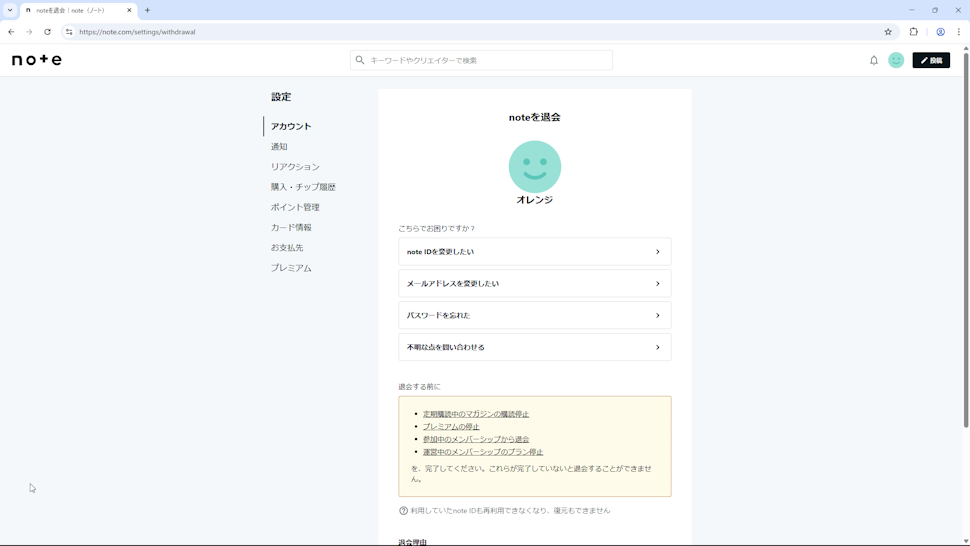
Task: Open the Chrome three-dot menu
Action: (959, 32)
